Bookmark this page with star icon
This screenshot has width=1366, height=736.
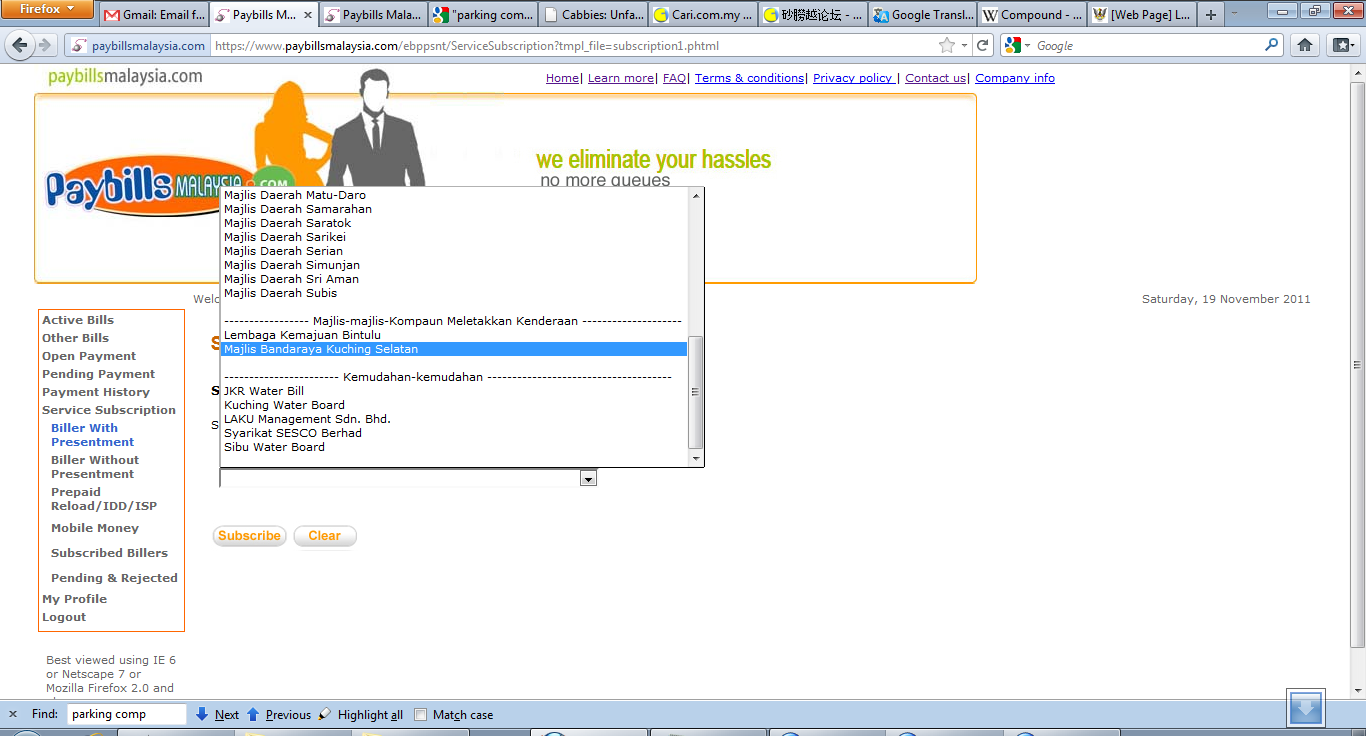pyautogui.click(x=946, y=45)
